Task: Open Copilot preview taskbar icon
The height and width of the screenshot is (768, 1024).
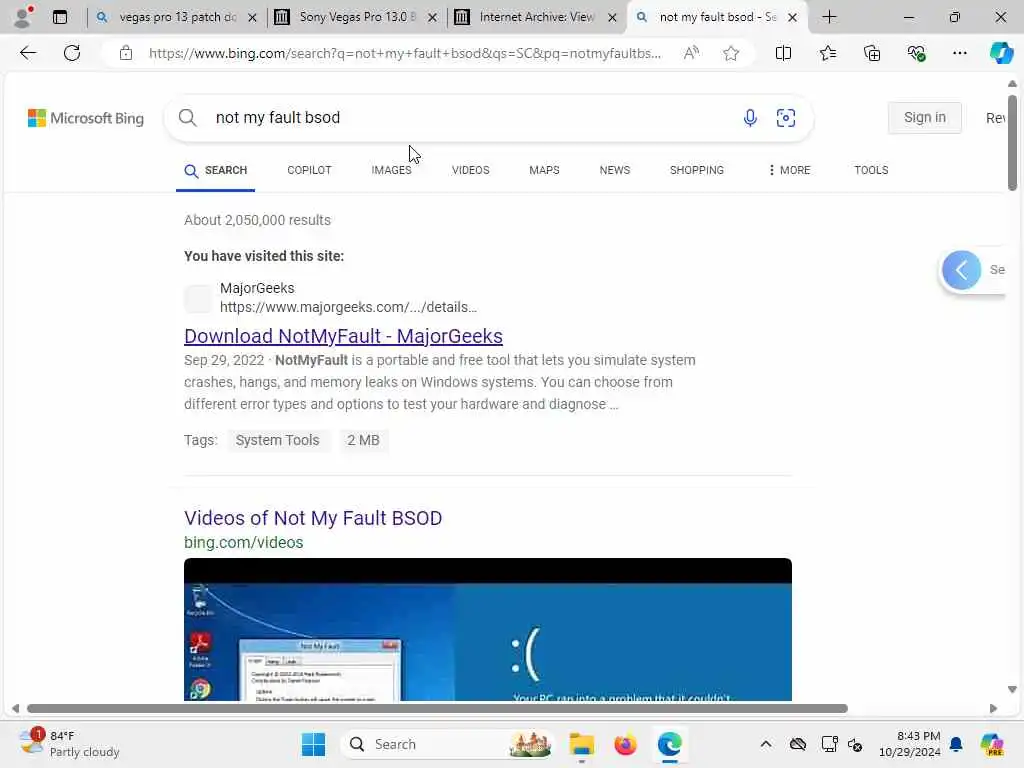Action: [991, 744]
